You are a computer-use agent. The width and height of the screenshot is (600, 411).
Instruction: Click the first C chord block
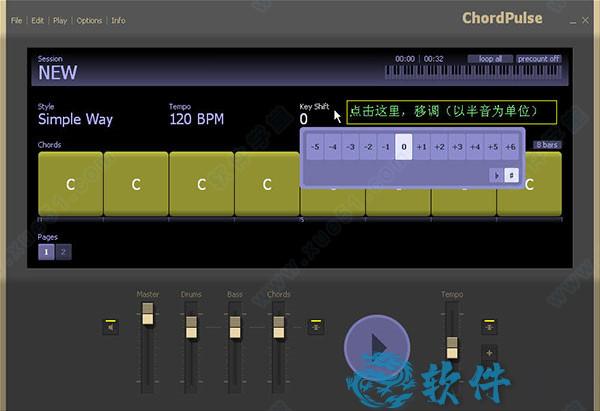[70, 184]
